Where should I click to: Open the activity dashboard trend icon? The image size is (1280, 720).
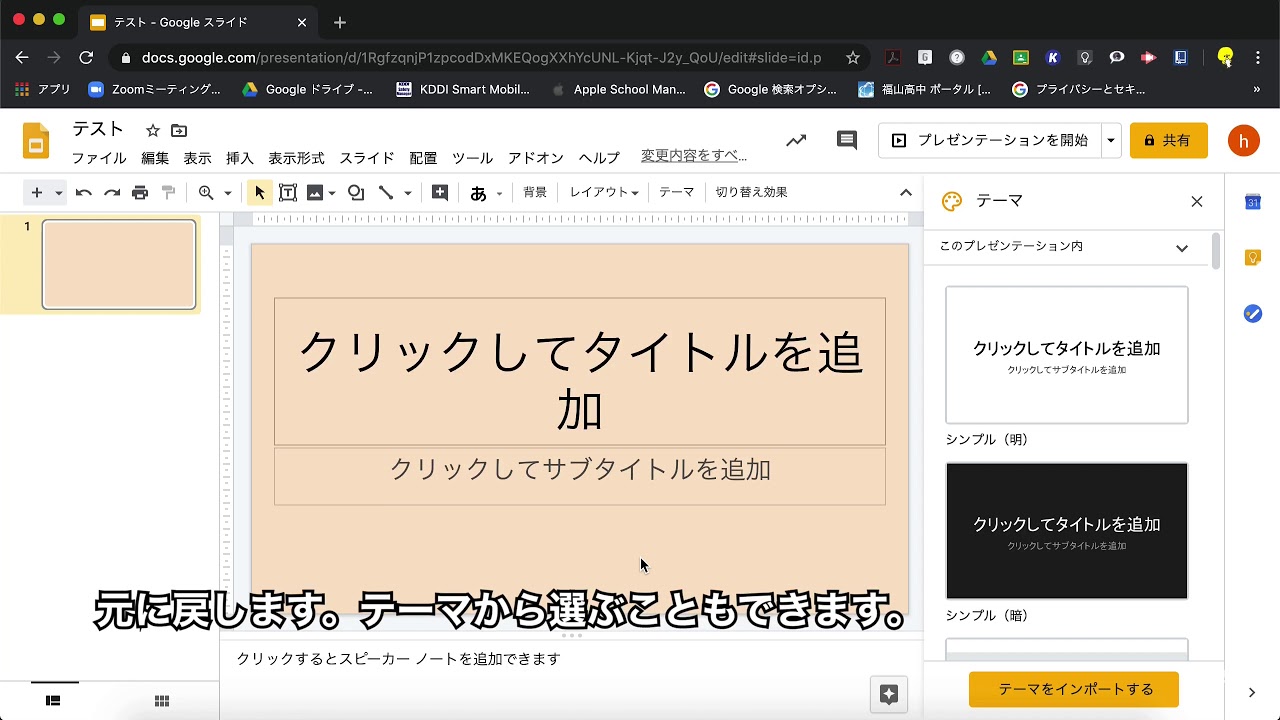[796, 141]
